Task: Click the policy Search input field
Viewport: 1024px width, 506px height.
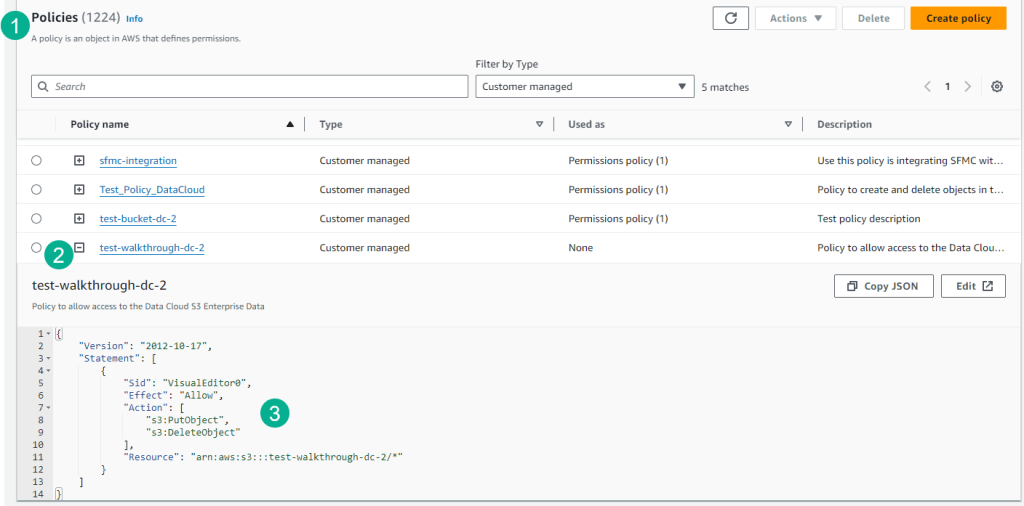Action: click(x=250, y=87)
